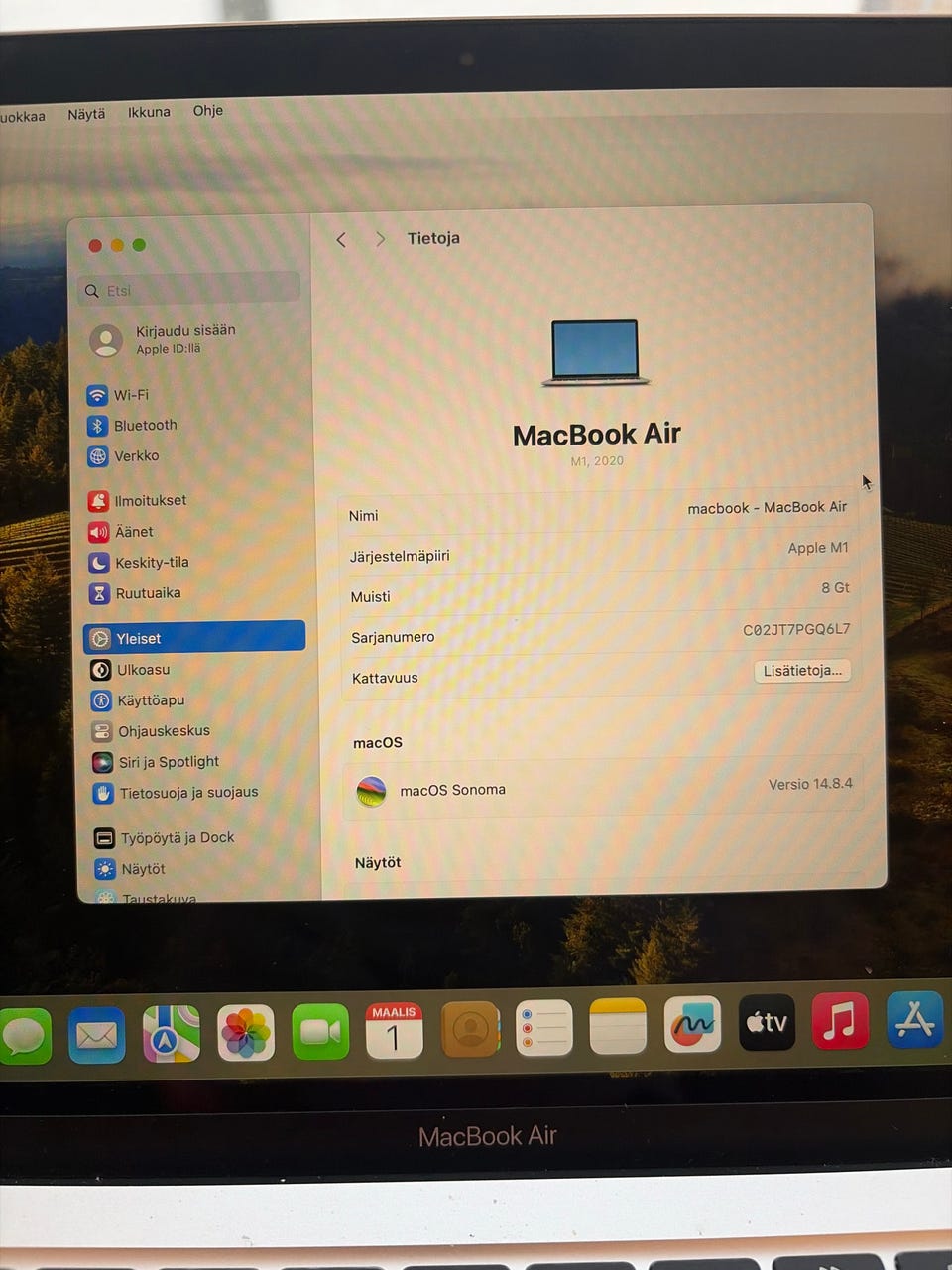The image size is (952, 1270).
Task: Go forward with the right chevron
Action: pyautogui.click(x=380, y=239)
